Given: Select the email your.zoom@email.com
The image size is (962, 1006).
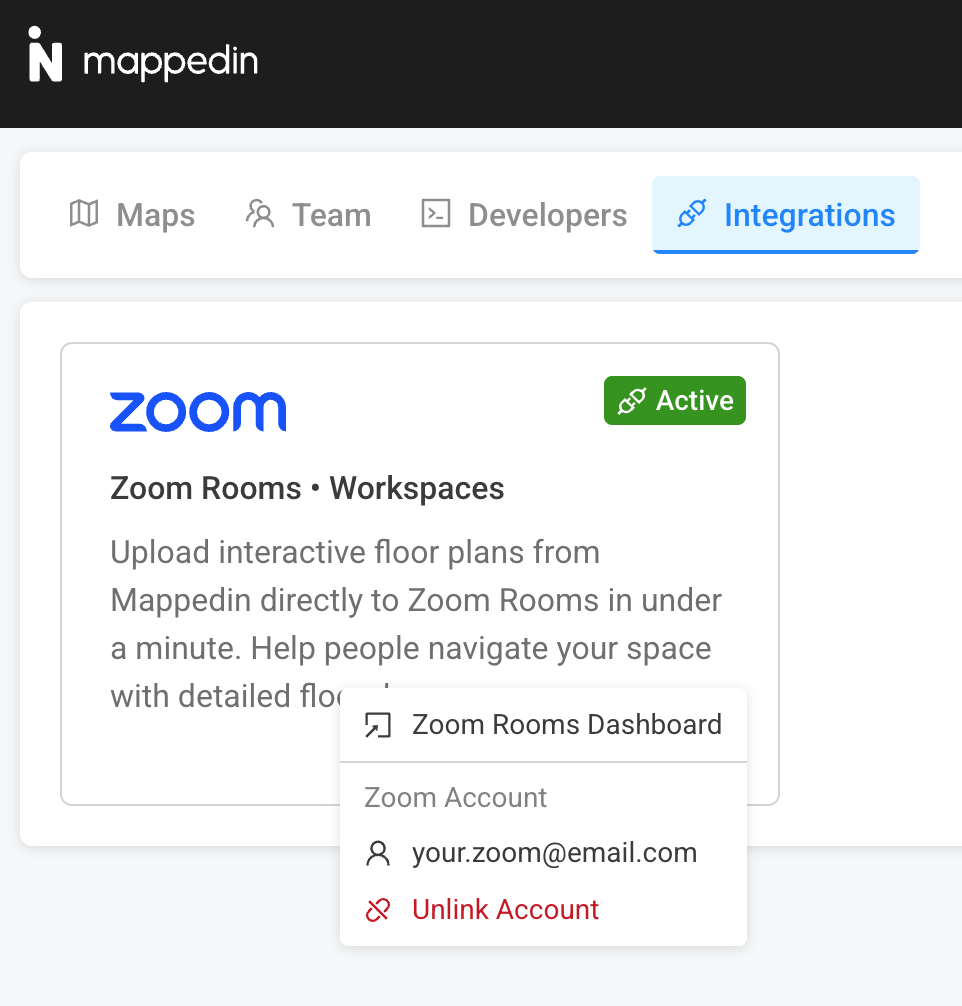Looking at the screenshot, I should pos(553,853).
